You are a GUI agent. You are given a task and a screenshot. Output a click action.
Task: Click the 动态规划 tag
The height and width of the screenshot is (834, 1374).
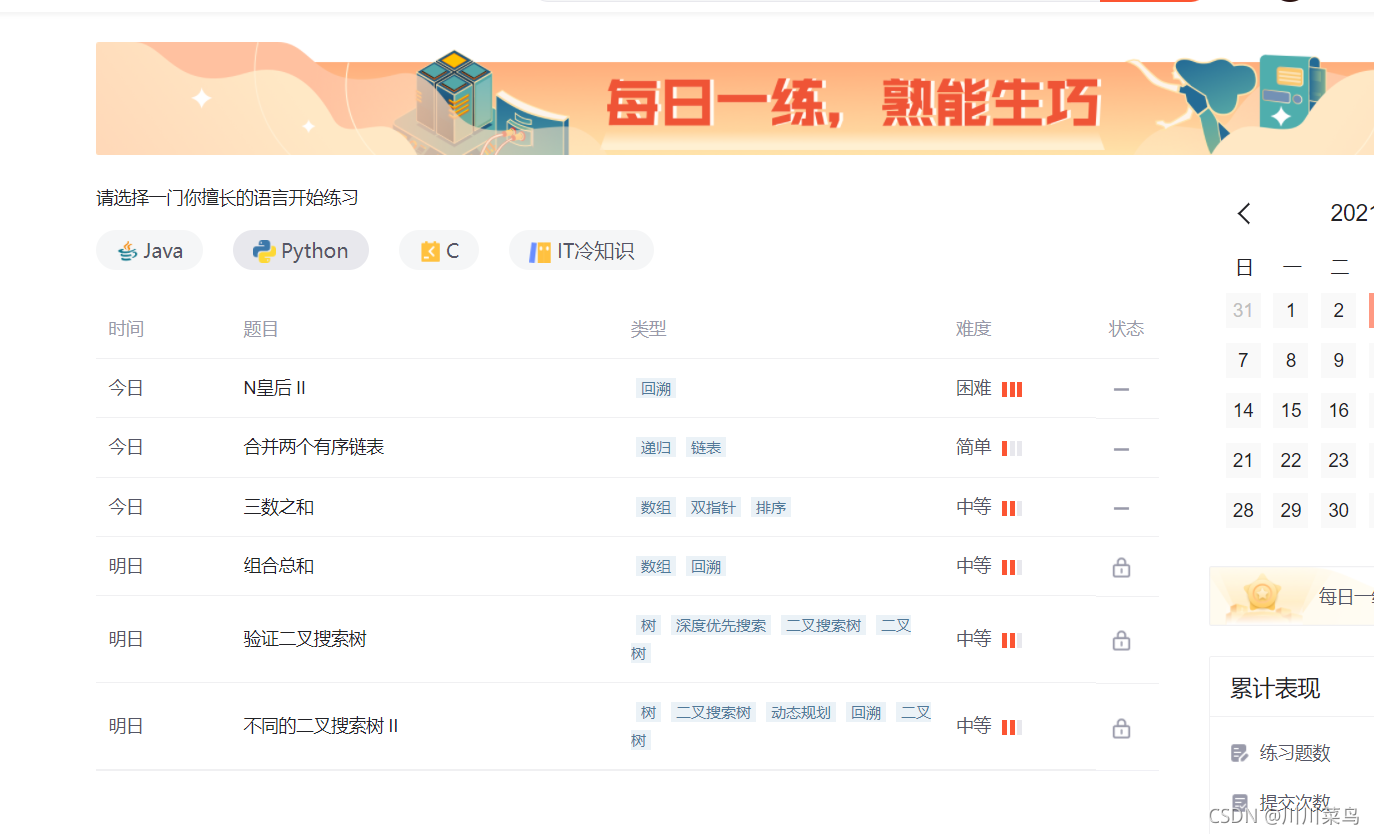pyautogui.click(x=801, y=713)
